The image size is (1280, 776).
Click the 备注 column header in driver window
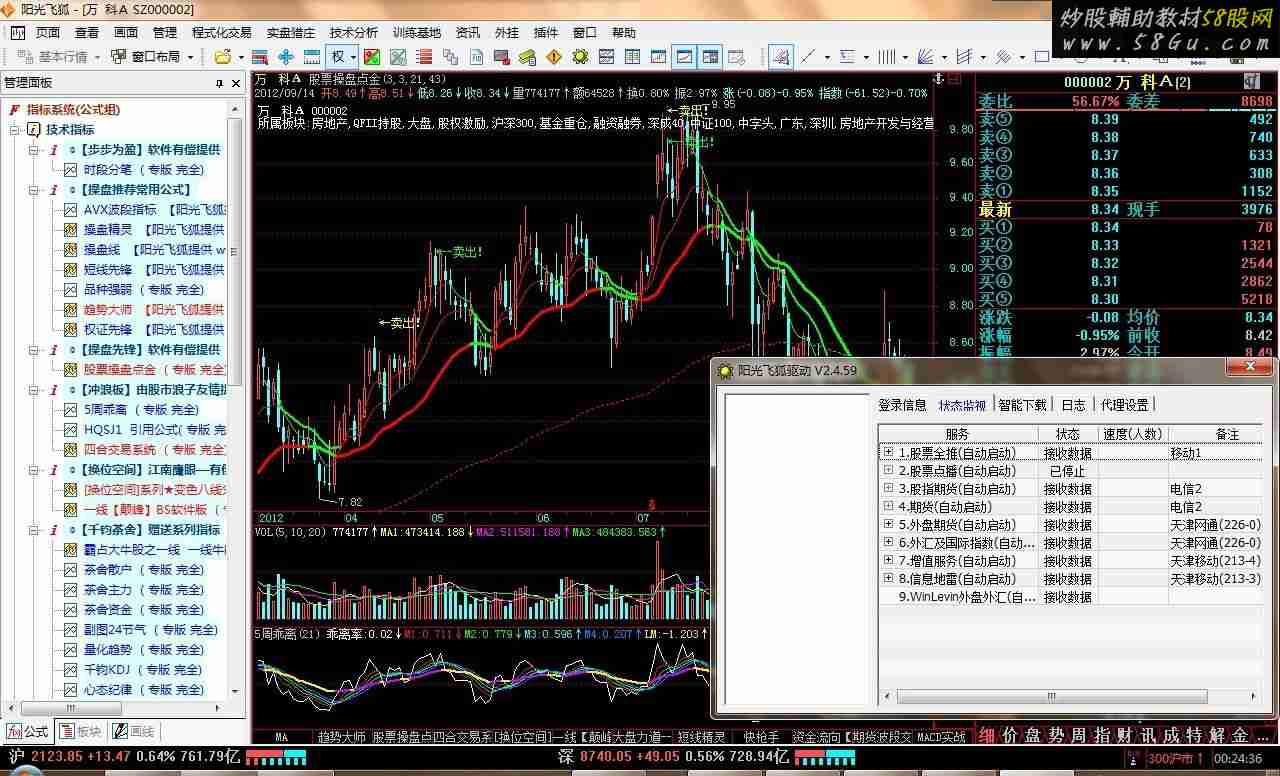click(1215, 434)
